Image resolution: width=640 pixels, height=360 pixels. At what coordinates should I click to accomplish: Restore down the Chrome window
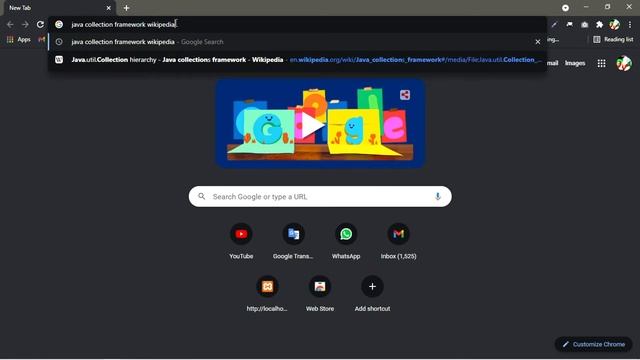(607, 7)
